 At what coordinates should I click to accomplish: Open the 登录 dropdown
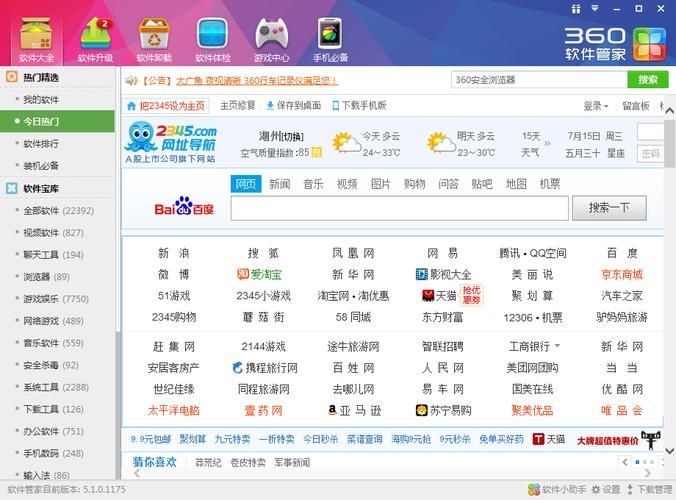pos(595,106)
